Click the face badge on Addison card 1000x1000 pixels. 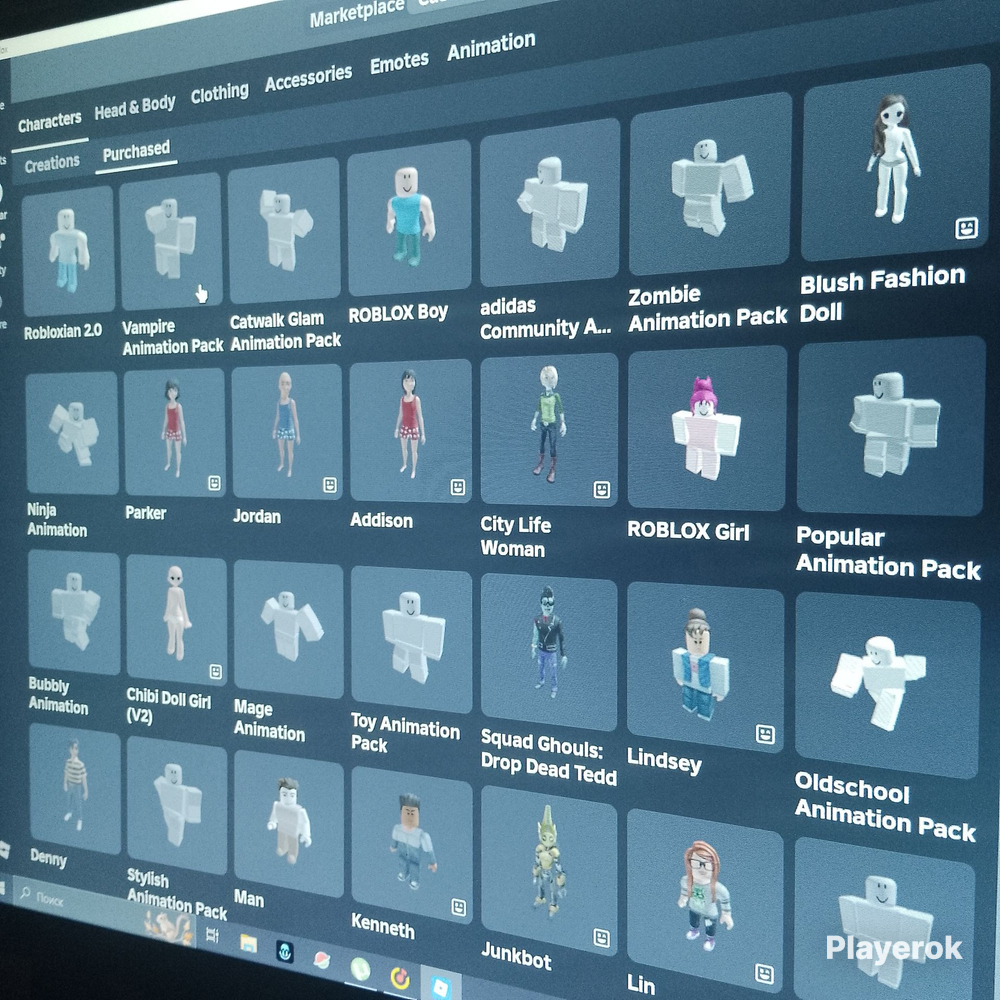tap(457, 487)
